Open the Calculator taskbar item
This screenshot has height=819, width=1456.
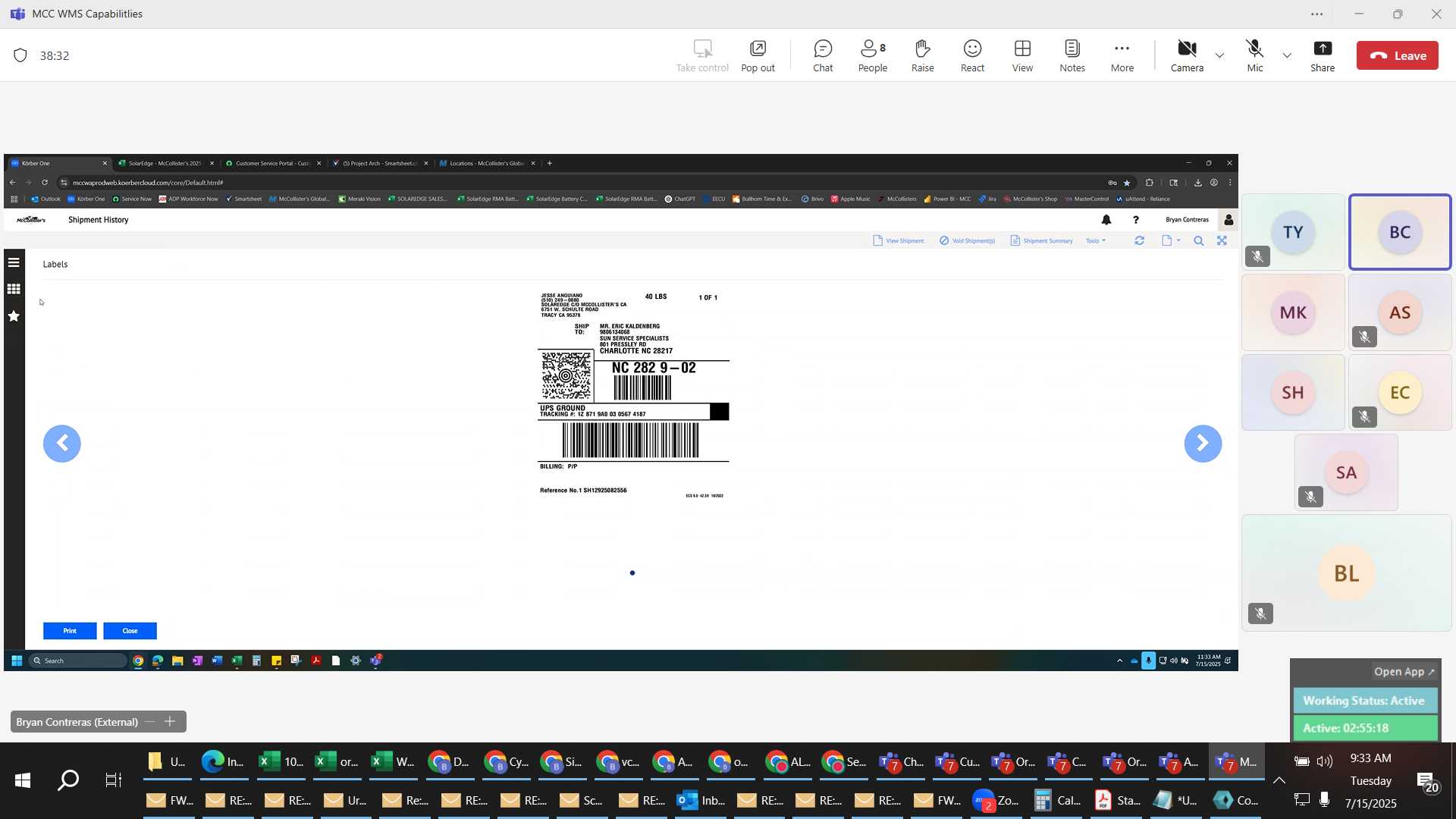coord(1058,801)
